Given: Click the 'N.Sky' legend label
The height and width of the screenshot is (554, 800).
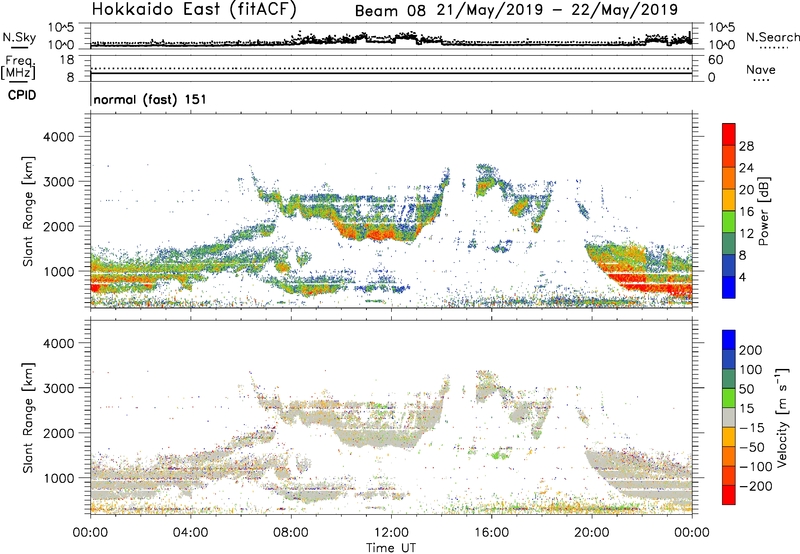Looking at the screenshot, I should click(x=19, y=37).
